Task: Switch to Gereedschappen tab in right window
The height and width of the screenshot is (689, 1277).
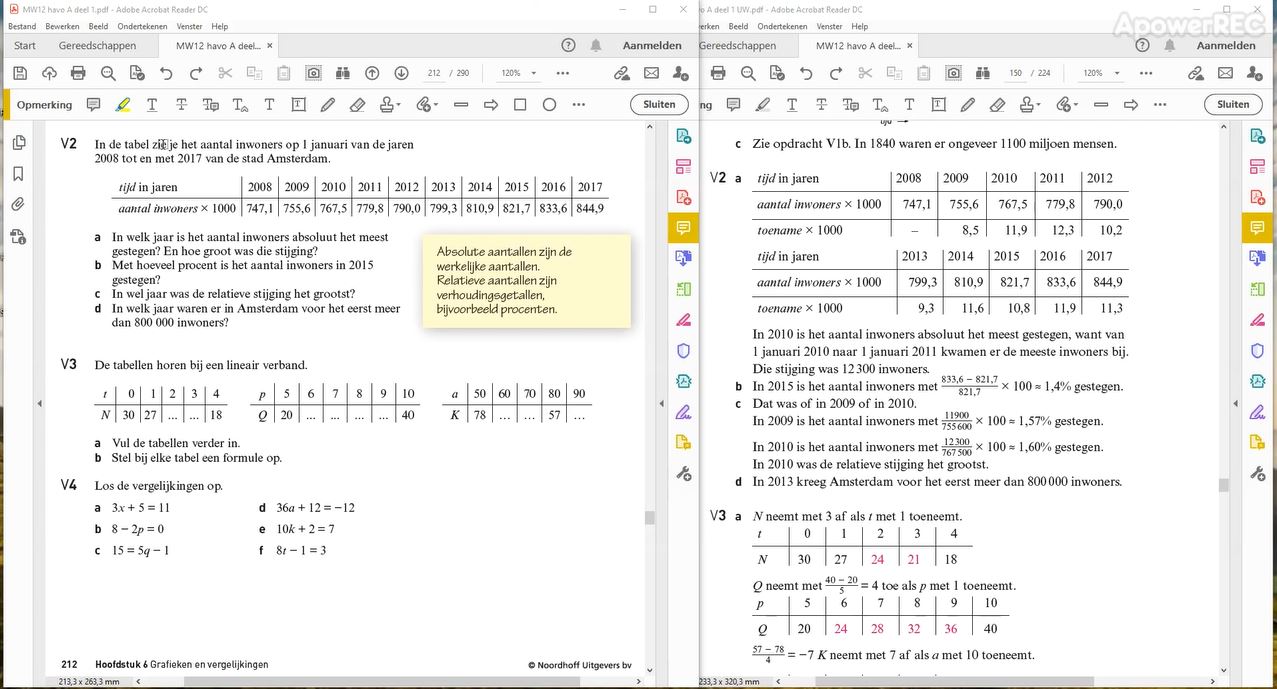Action: [x=737, y=45]
